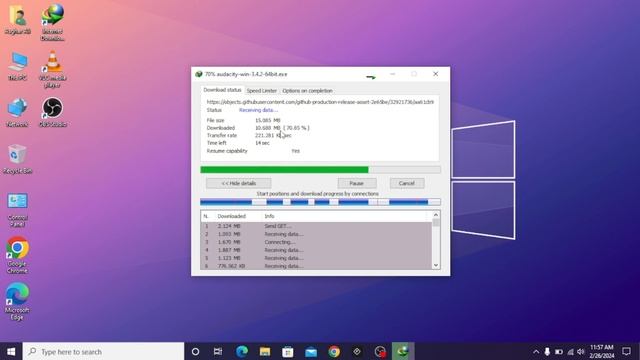Viewport: 640px width, 360px height.
Task: Select connection row 3 showing Connecting
Action: (316, 242)
